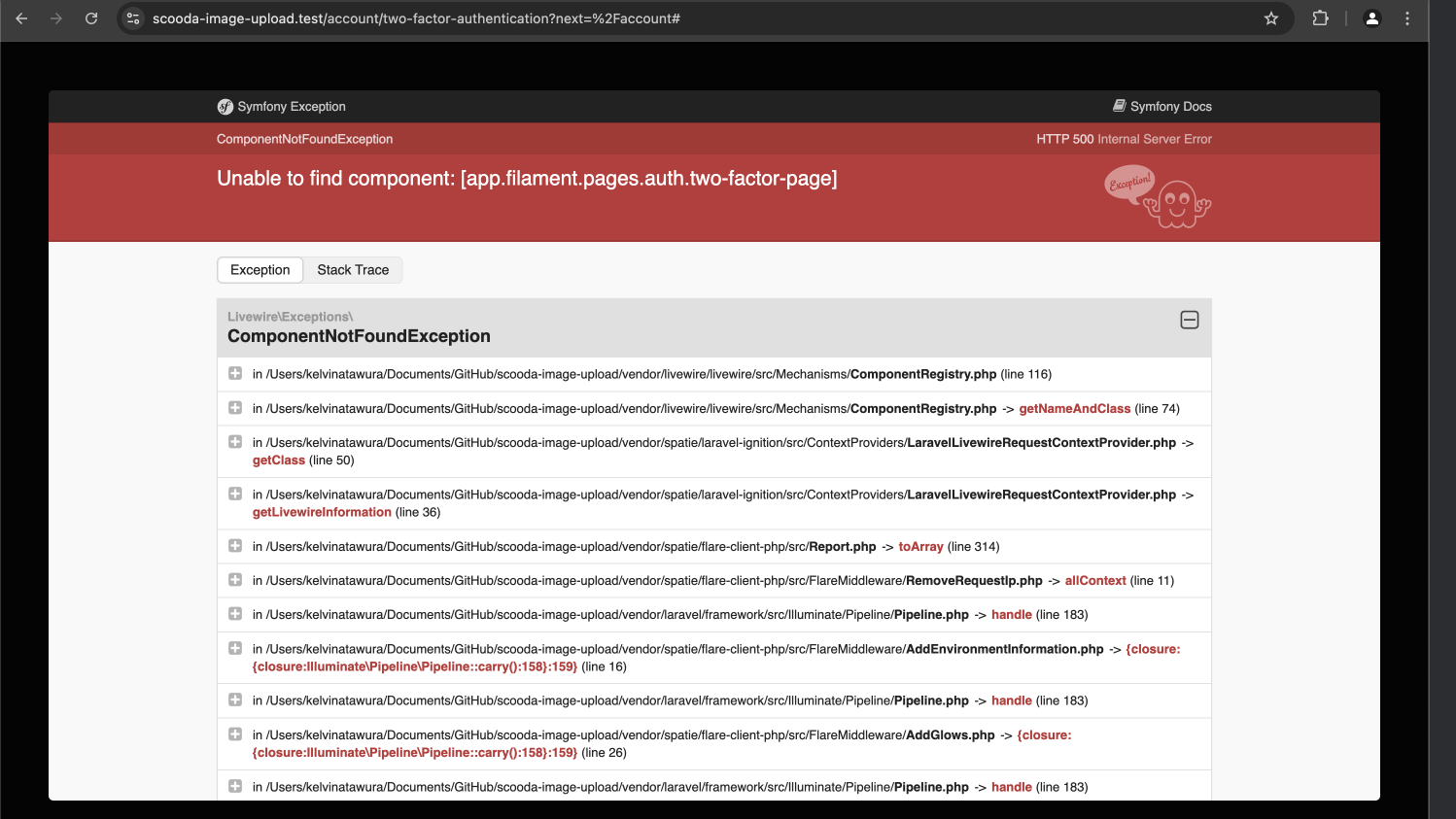Viewport: 1456px width, 819px height.
Task: Click the AddEnvironmentInformation.php file name
Action: pos(1005,649)
